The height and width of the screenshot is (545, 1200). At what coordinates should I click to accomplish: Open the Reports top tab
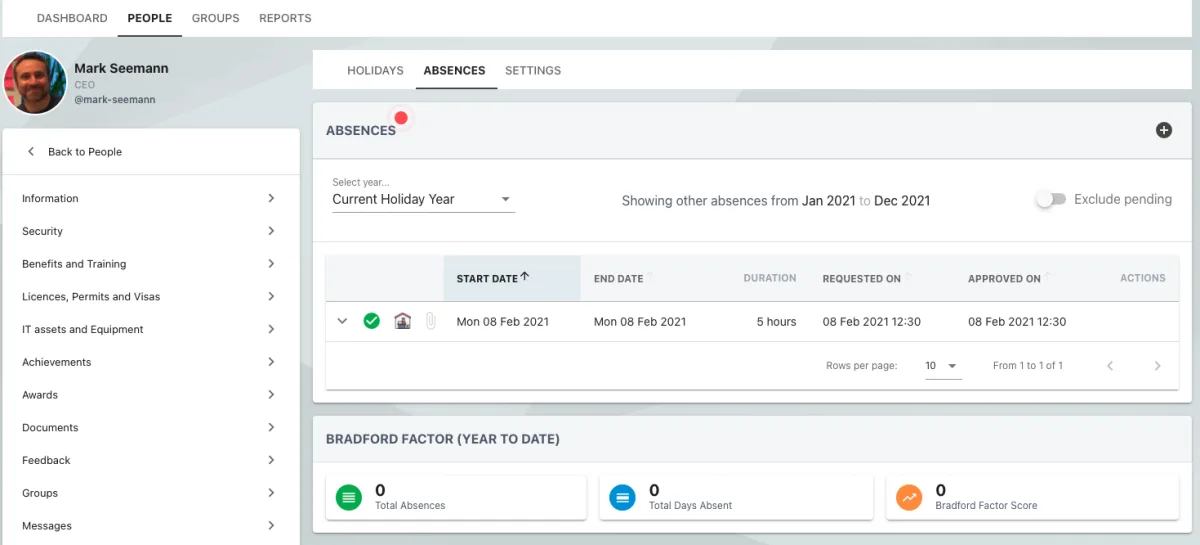(285, 18)
